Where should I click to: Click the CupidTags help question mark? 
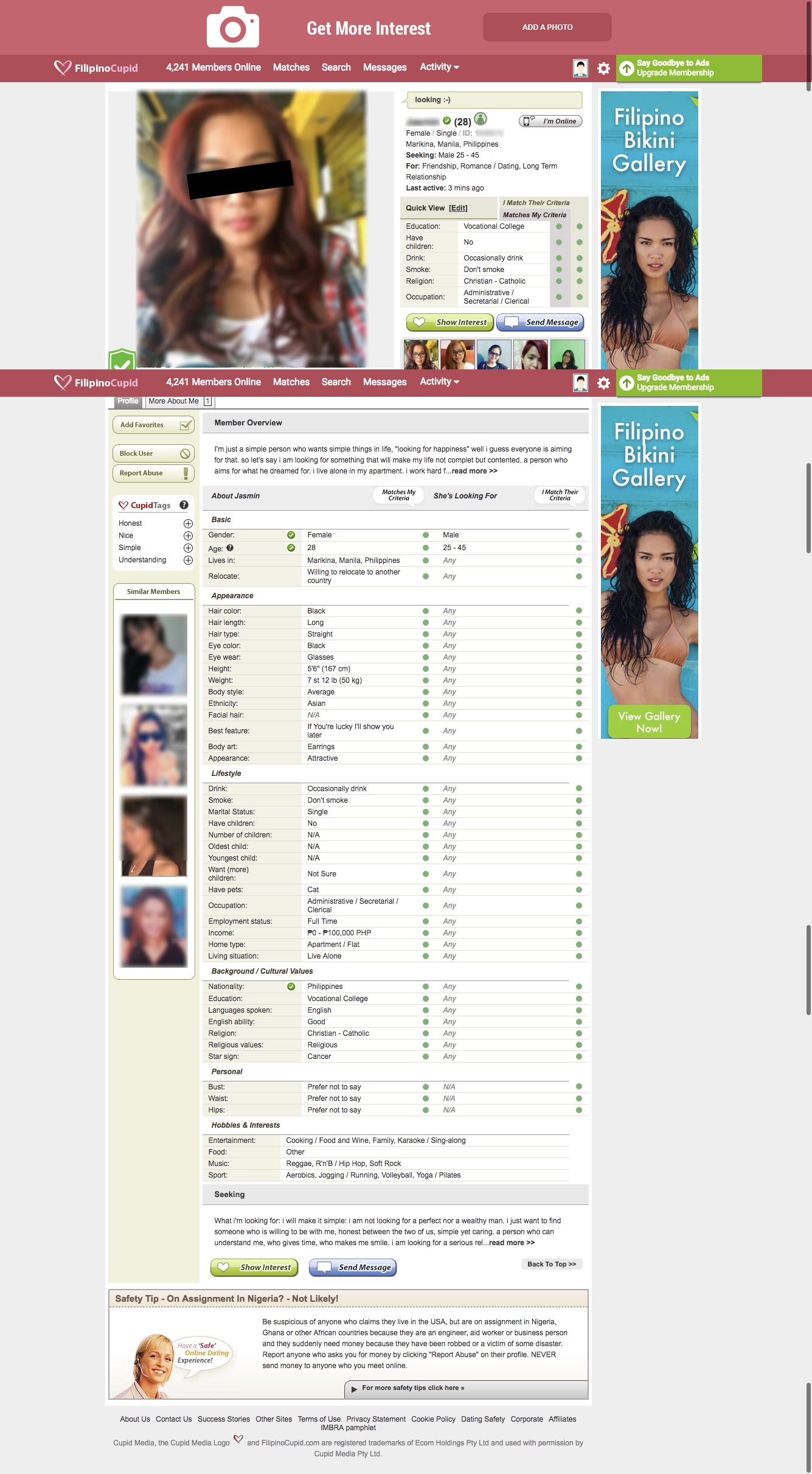pos(184,505)
